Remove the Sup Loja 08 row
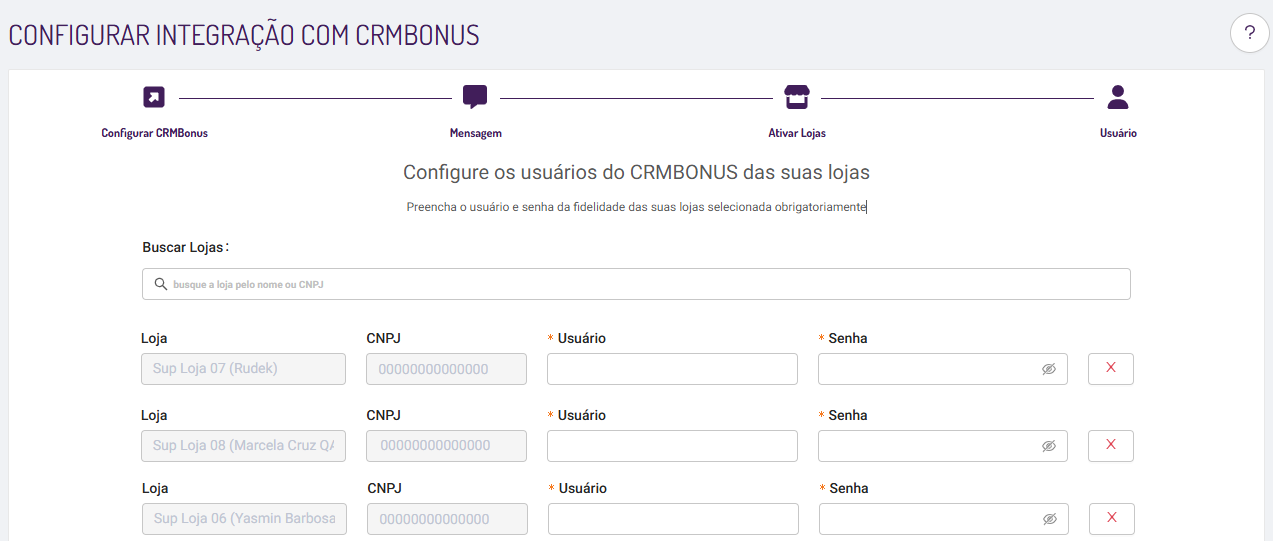1273x541 pixels. pyautogui.click(x=1111, y=445)
